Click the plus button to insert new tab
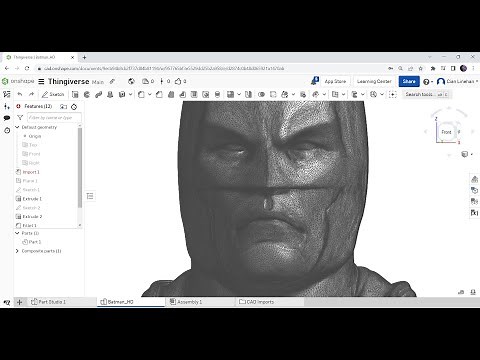This screenshot has width=480, height=360. (20, 302)
